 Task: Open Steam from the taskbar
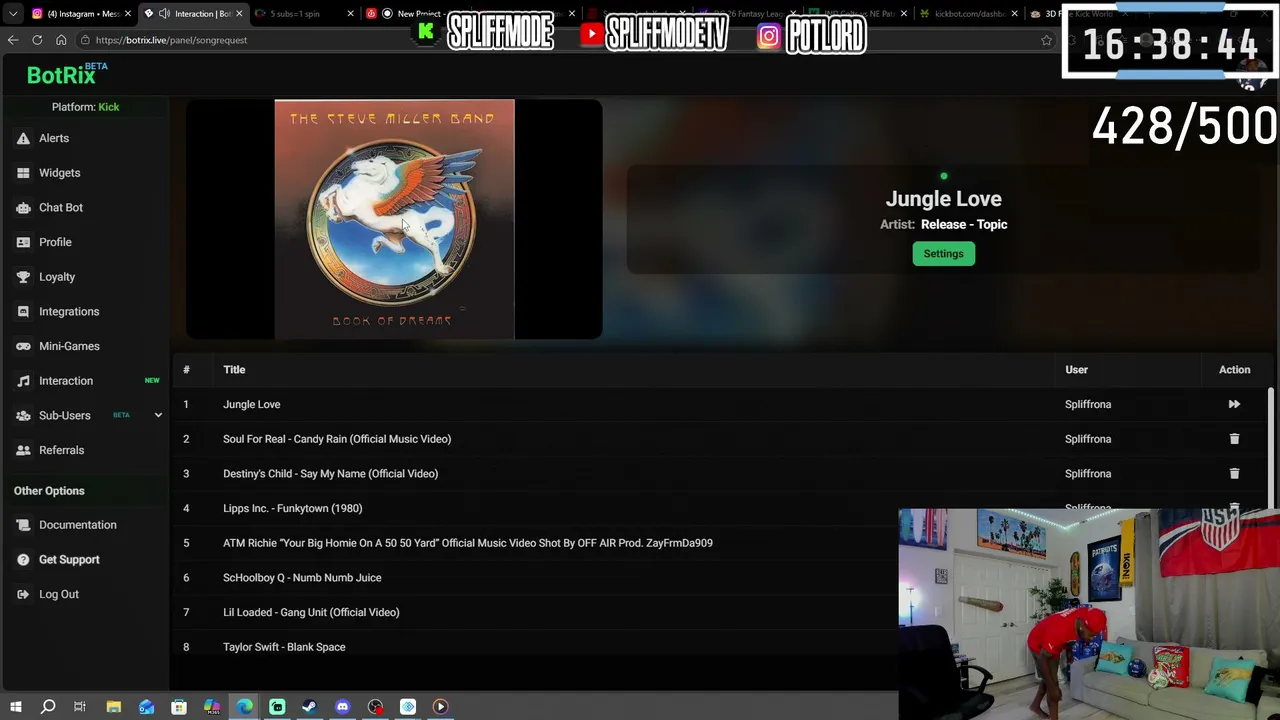coord(310,707)
